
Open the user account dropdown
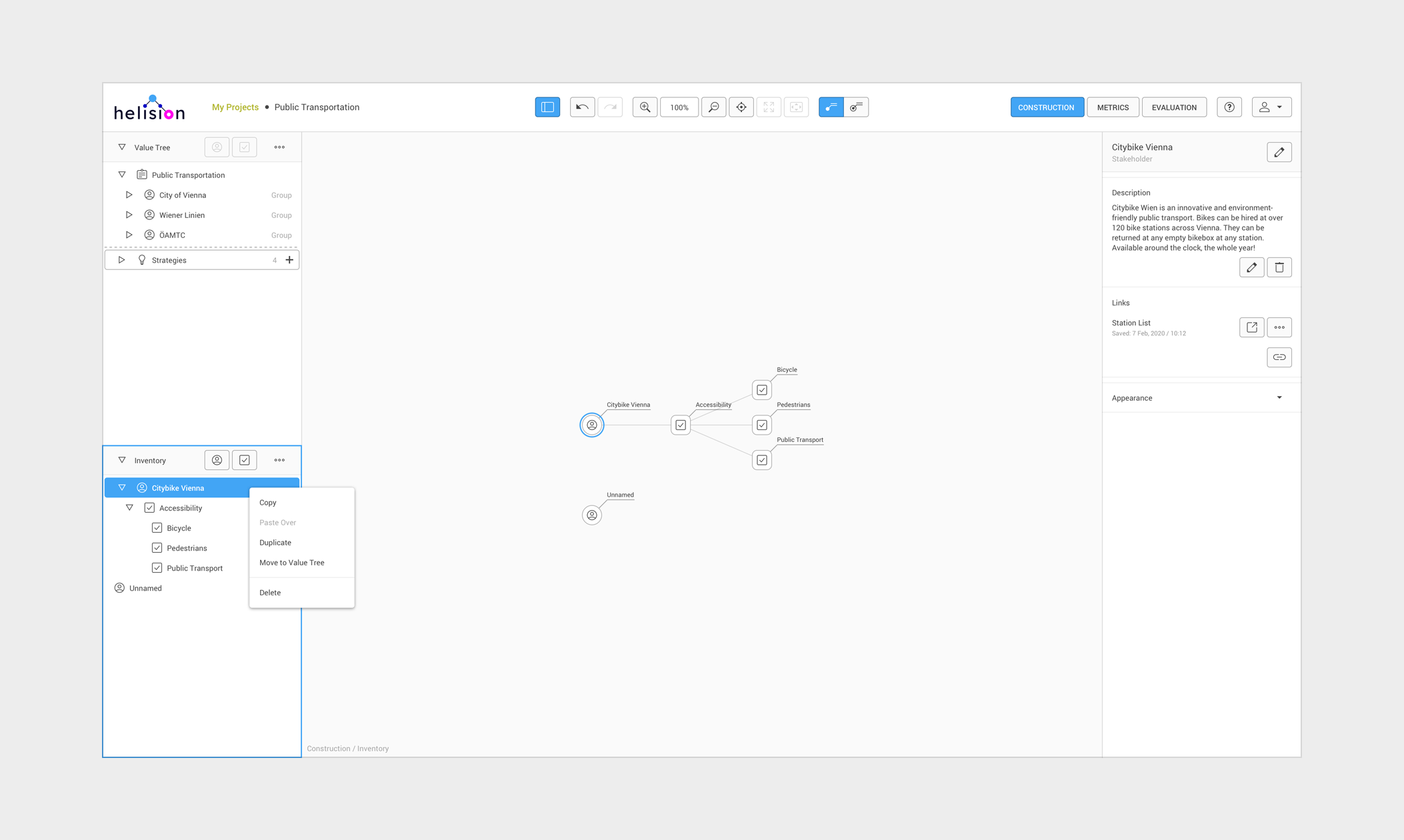point(1271,107)
